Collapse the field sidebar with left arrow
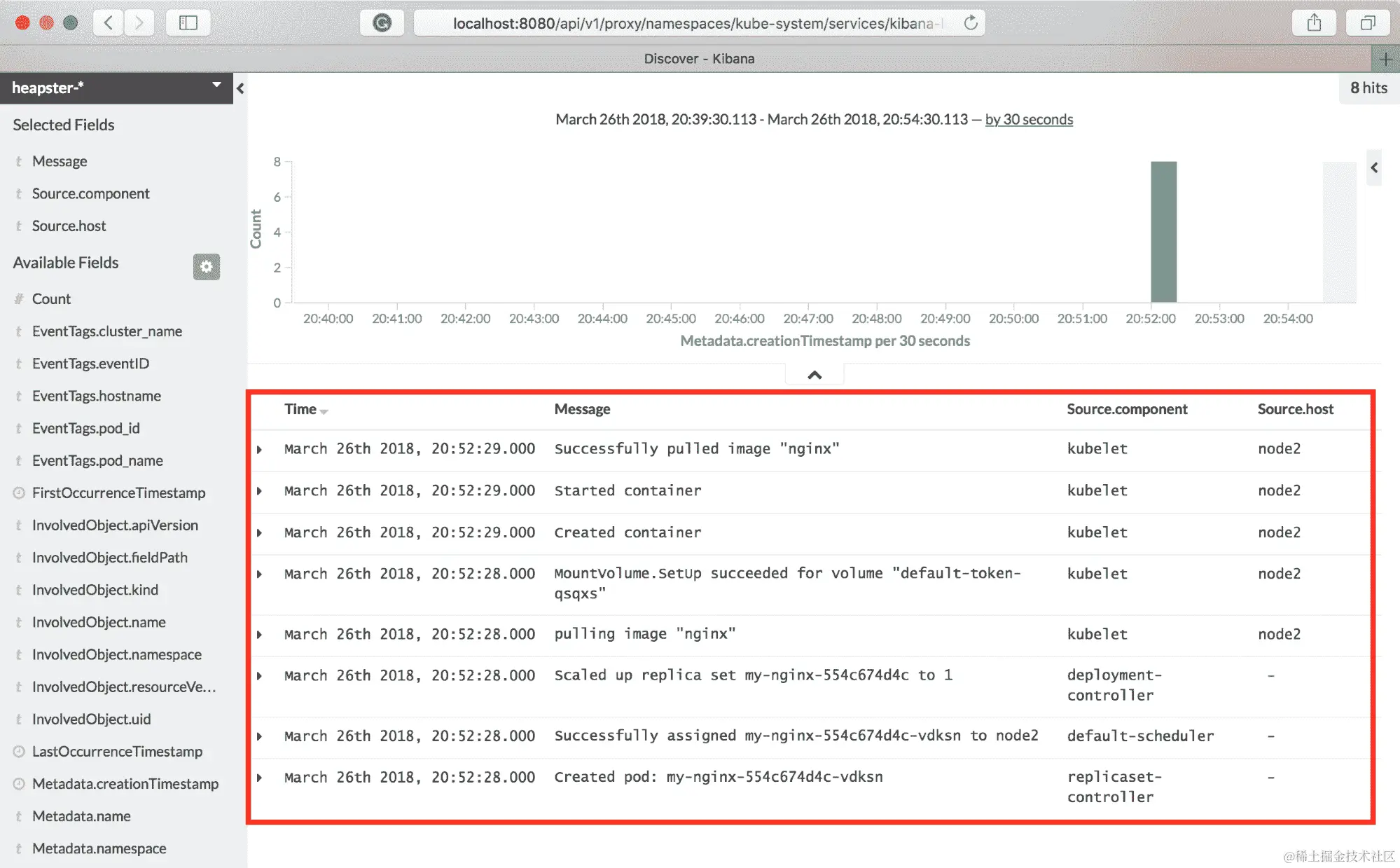The height and width of the screenshot is (868, 1400). click(x=240, y=88)
